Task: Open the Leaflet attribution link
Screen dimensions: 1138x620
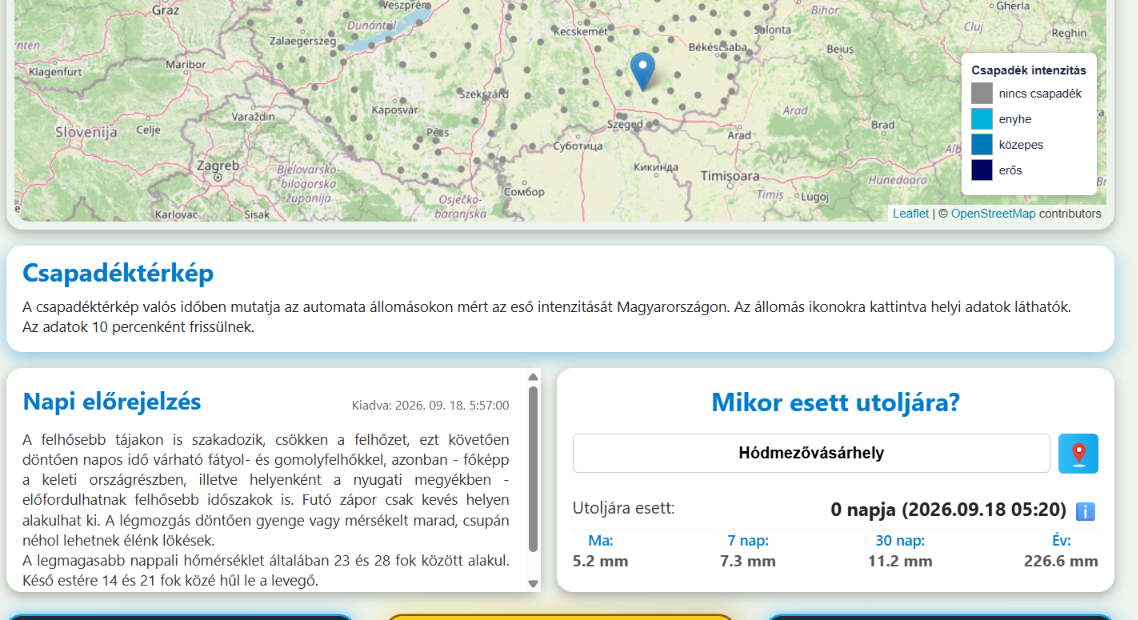Action: 910,213
